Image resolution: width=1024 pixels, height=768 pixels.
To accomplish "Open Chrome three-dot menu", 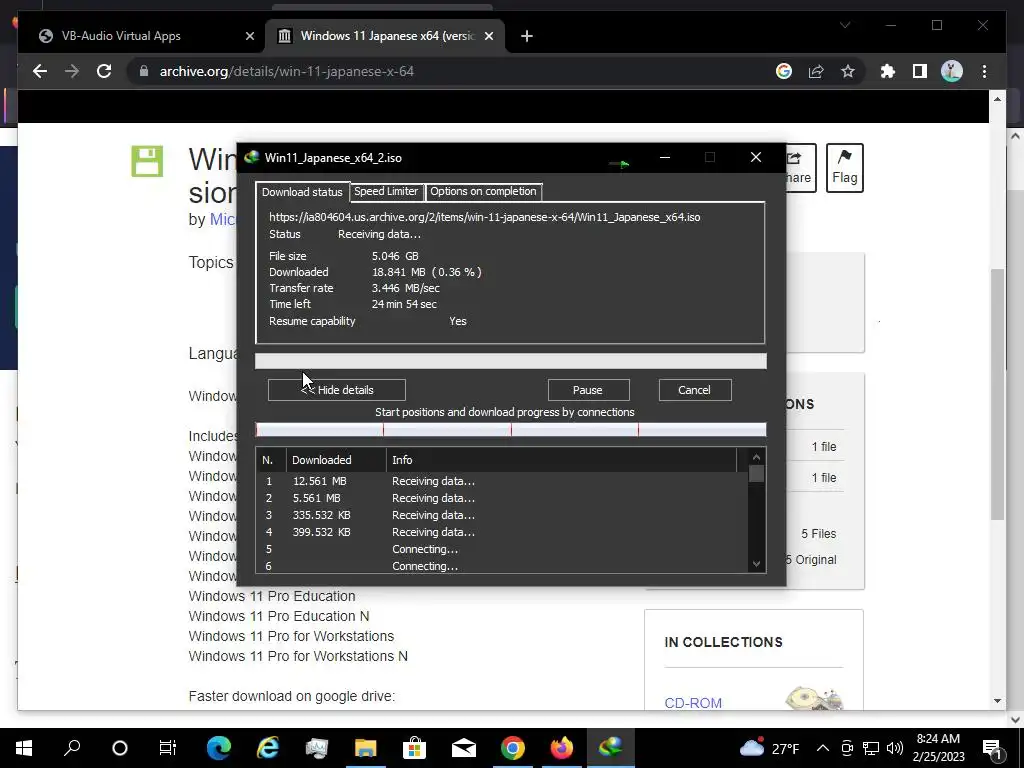I will tap(984, 71).
